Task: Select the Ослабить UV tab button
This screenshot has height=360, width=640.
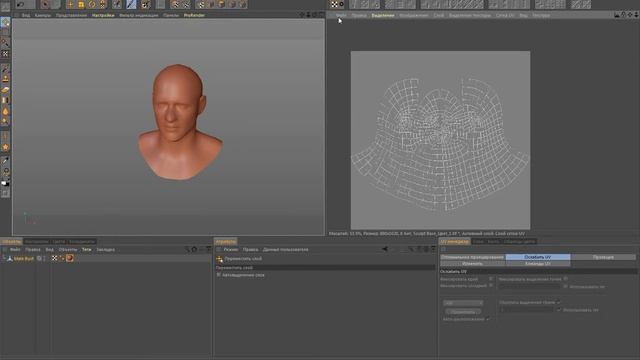Action: [x=538, y=257]
